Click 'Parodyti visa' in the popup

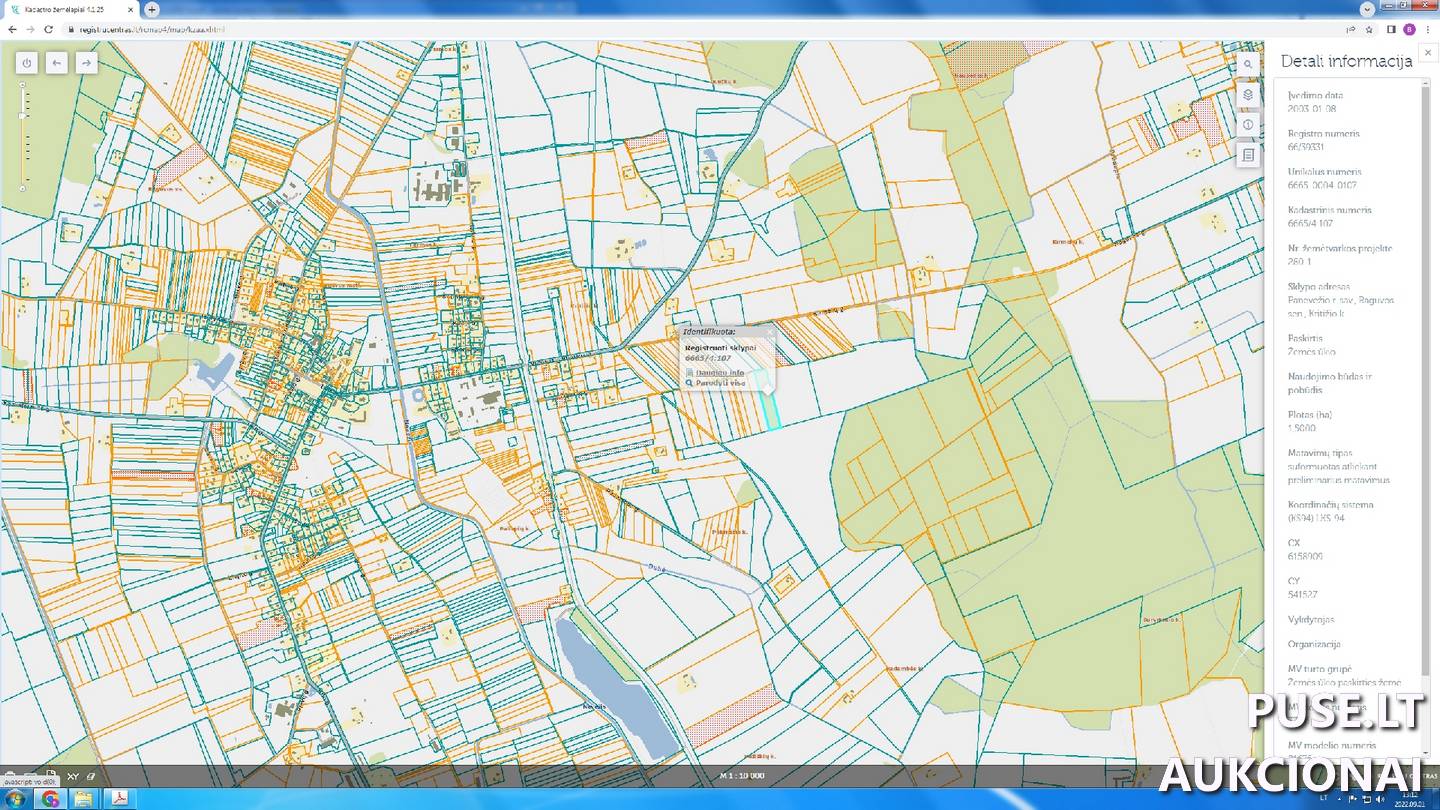pyautogui.click(x=720, y=383)
